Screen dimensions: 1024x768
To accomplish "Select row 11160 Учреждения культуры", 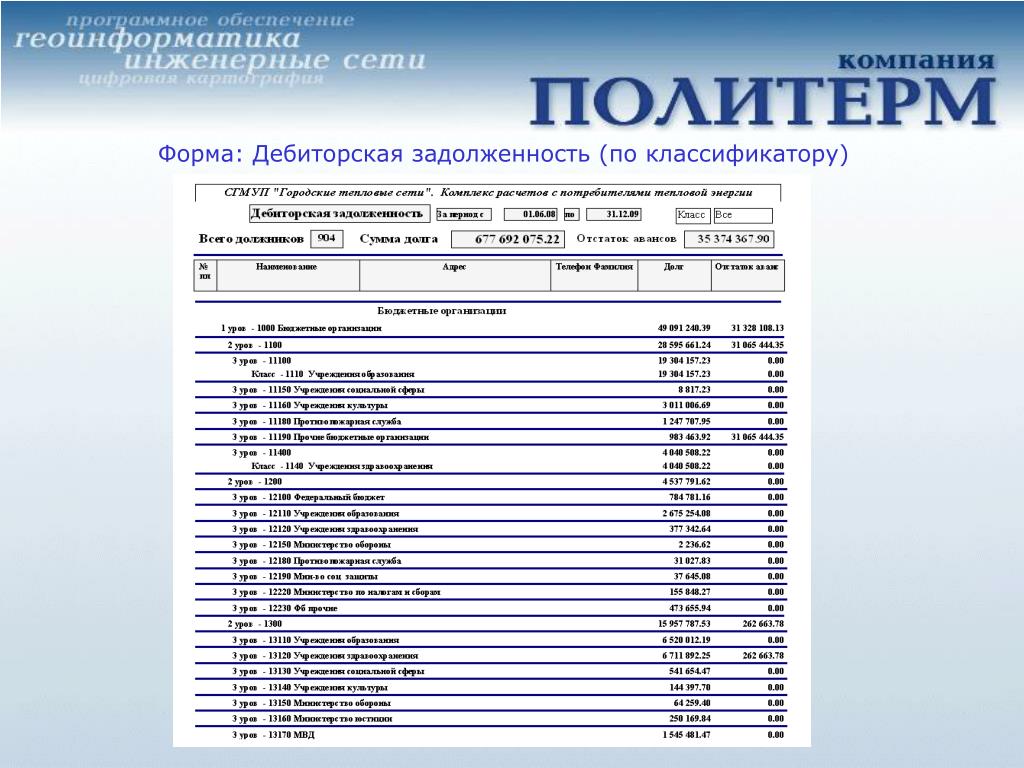I will (490, 406).
